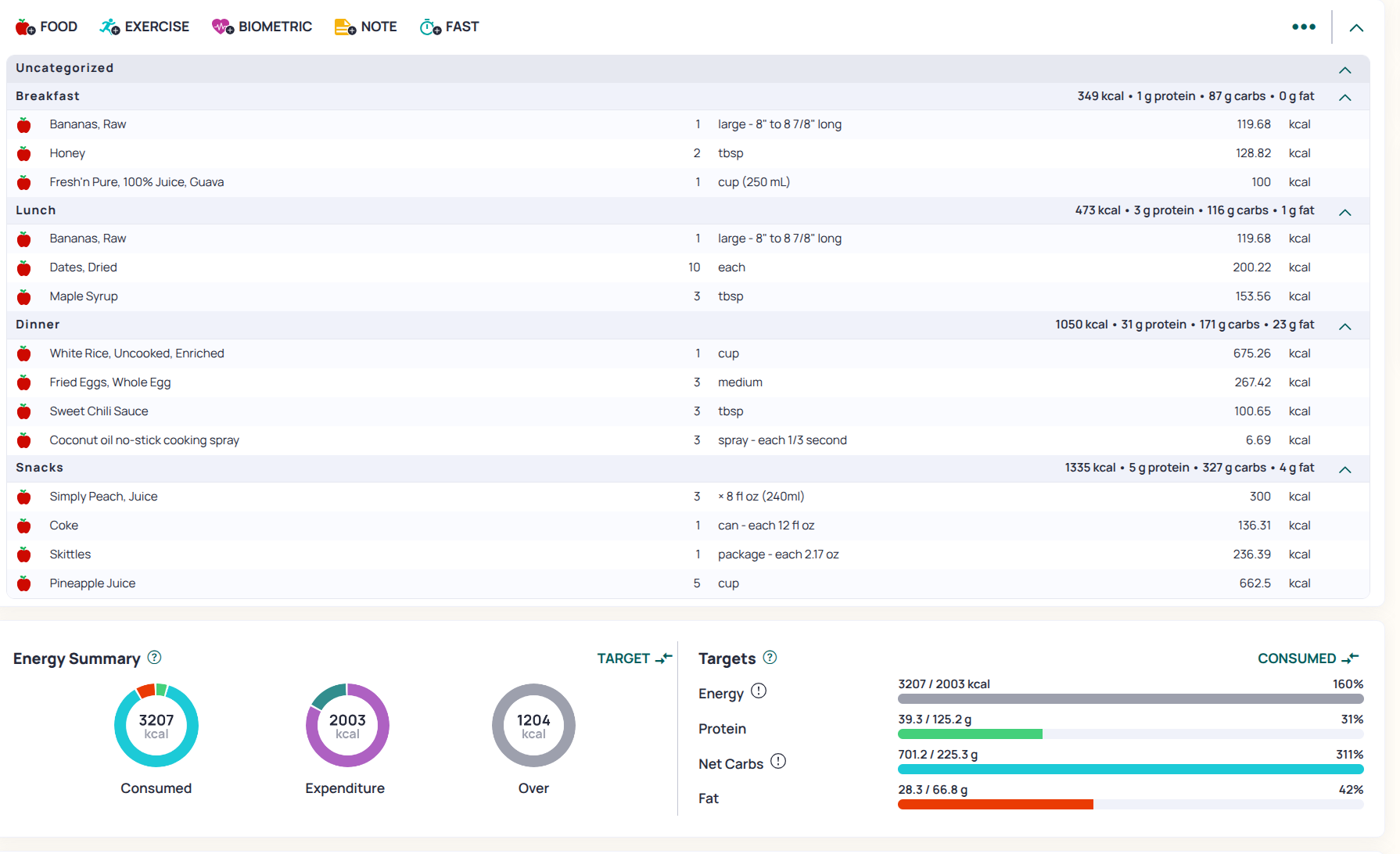Click the apple icon for Lunch Bananas, Raw
This screenshot has width=1400, height=854.
[x=24, y=239]
